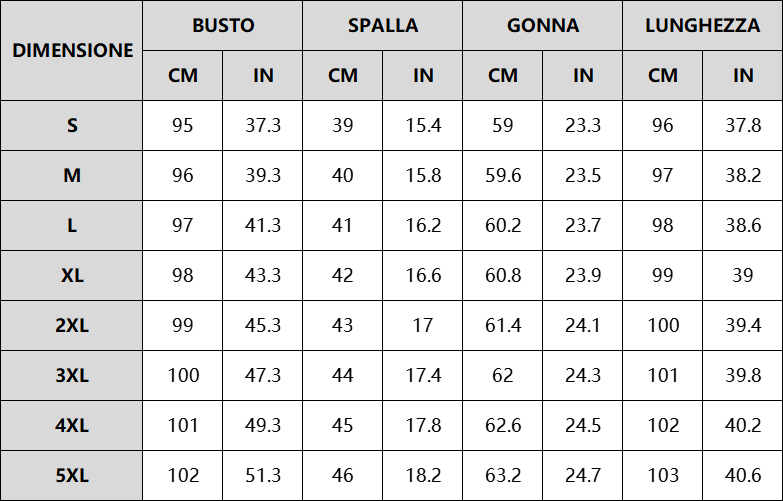Click the 24.1 GONNA inches cell
Viewport: 783px width, 501px height.
tap(582, 325)
